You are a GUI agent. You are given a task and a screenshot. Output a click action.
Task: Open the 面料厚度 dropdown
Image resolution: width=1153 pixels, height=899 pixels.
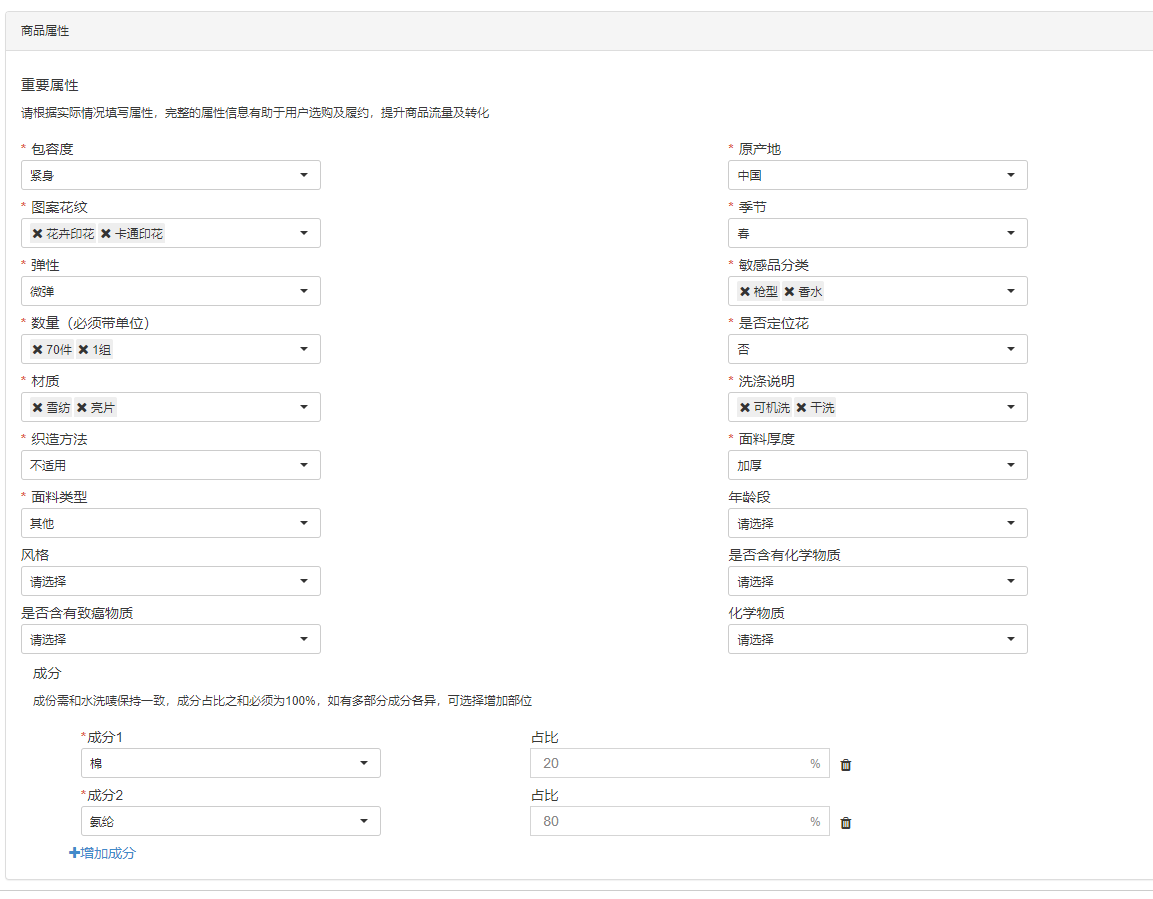coord(877,466)
